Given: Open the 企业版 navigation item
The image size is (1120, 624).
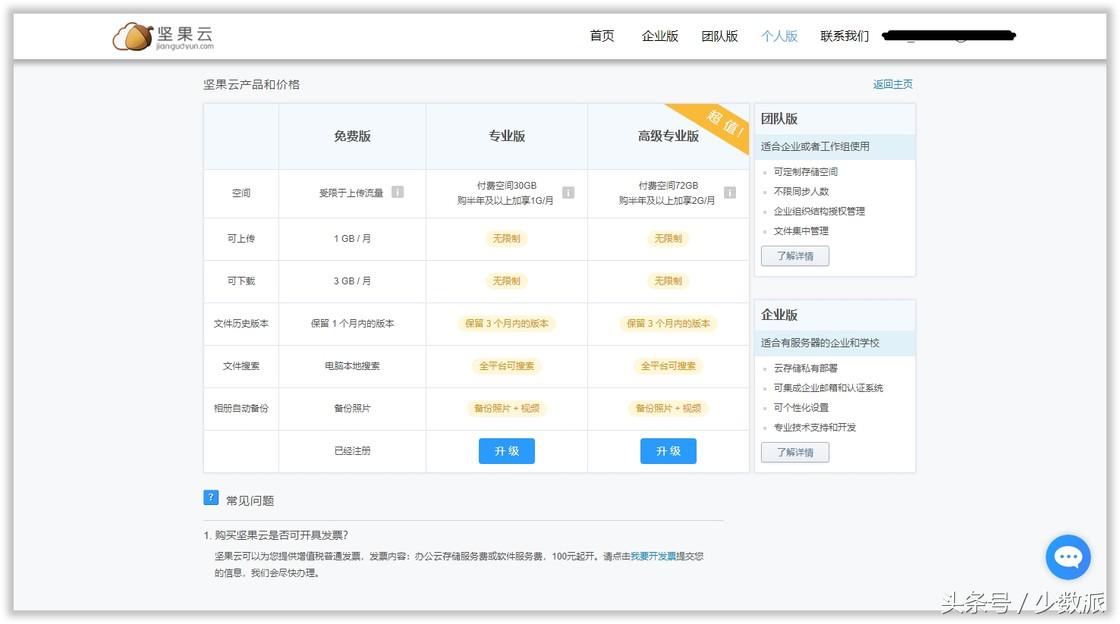Looking at the screenshot, I should 660,36.
